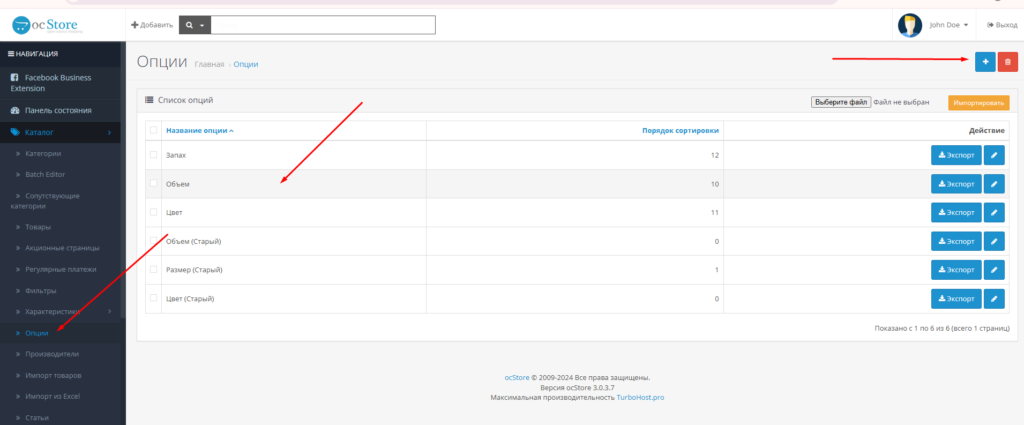Click the red delete trash button
1024x425 pixels.
(x=1007, y=62)
